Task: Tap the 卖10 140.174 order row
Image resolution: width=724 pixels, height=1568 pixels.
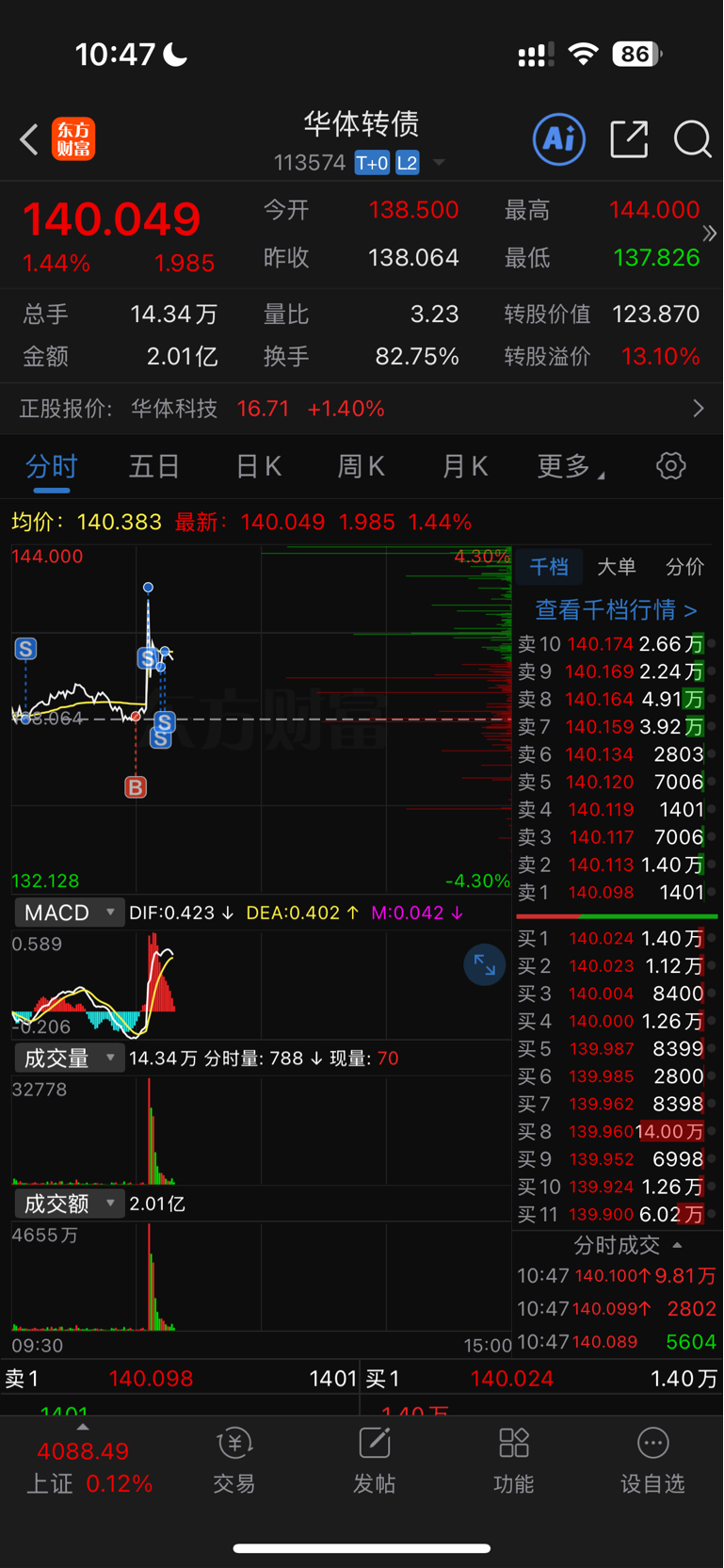Action: (617, 644)
